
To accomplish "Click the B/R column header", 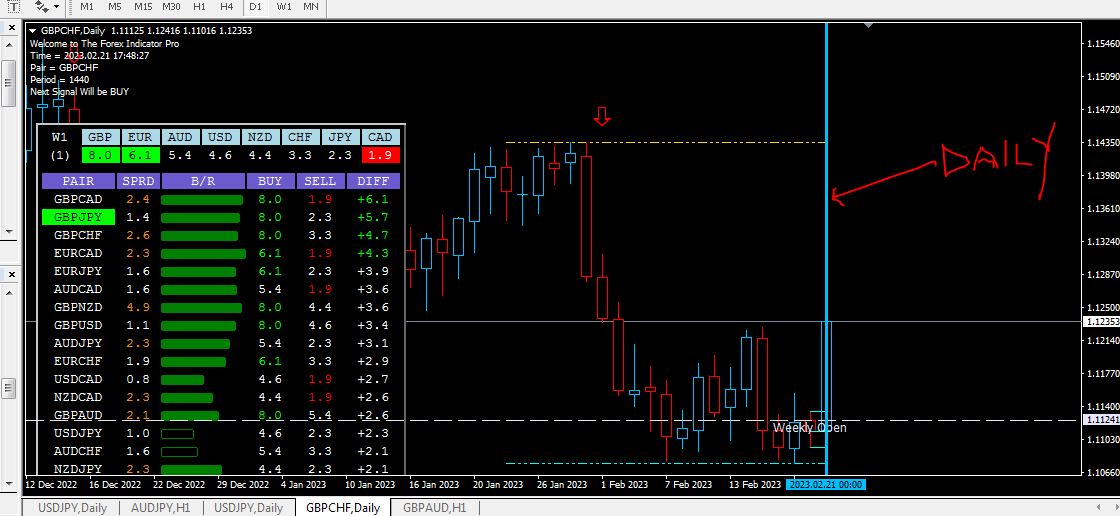I will [203, 181].
